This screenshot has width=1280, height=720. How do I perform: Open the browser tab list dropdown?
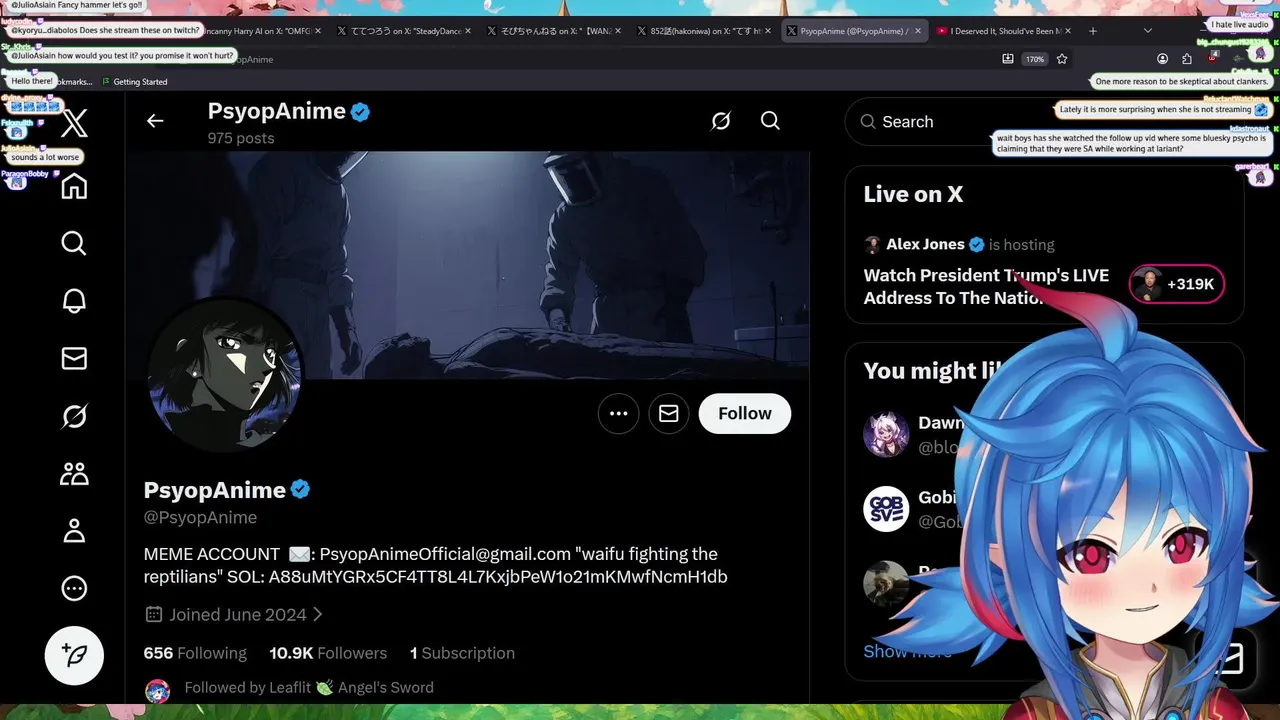click(x=1147, y=31)
